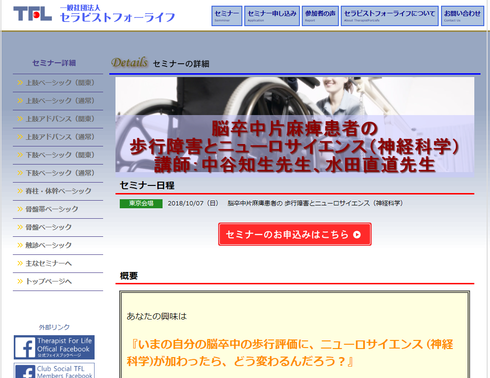
Task: Open 下肢ベーシック（関東）sidebar link
Action: (x=58, y=155)
